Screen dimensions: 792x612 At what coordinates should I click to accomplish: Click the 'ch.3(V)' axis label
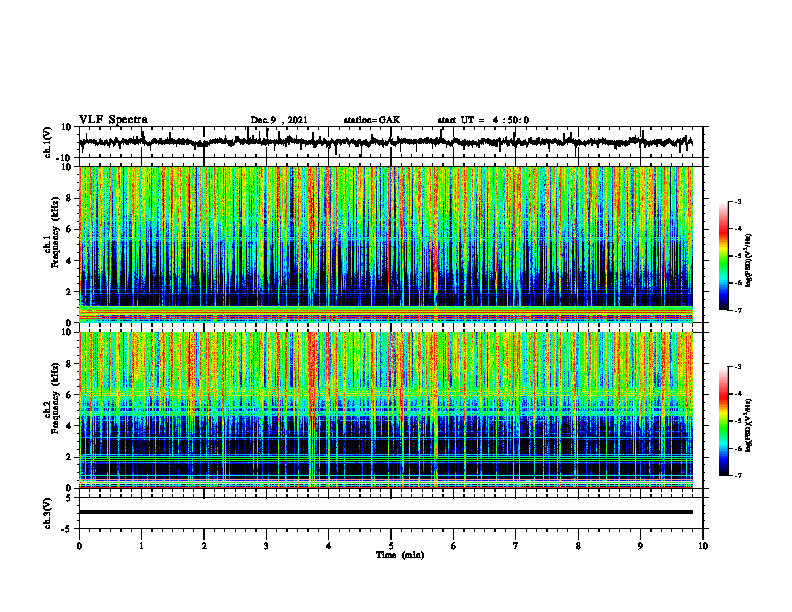point(48,513)
